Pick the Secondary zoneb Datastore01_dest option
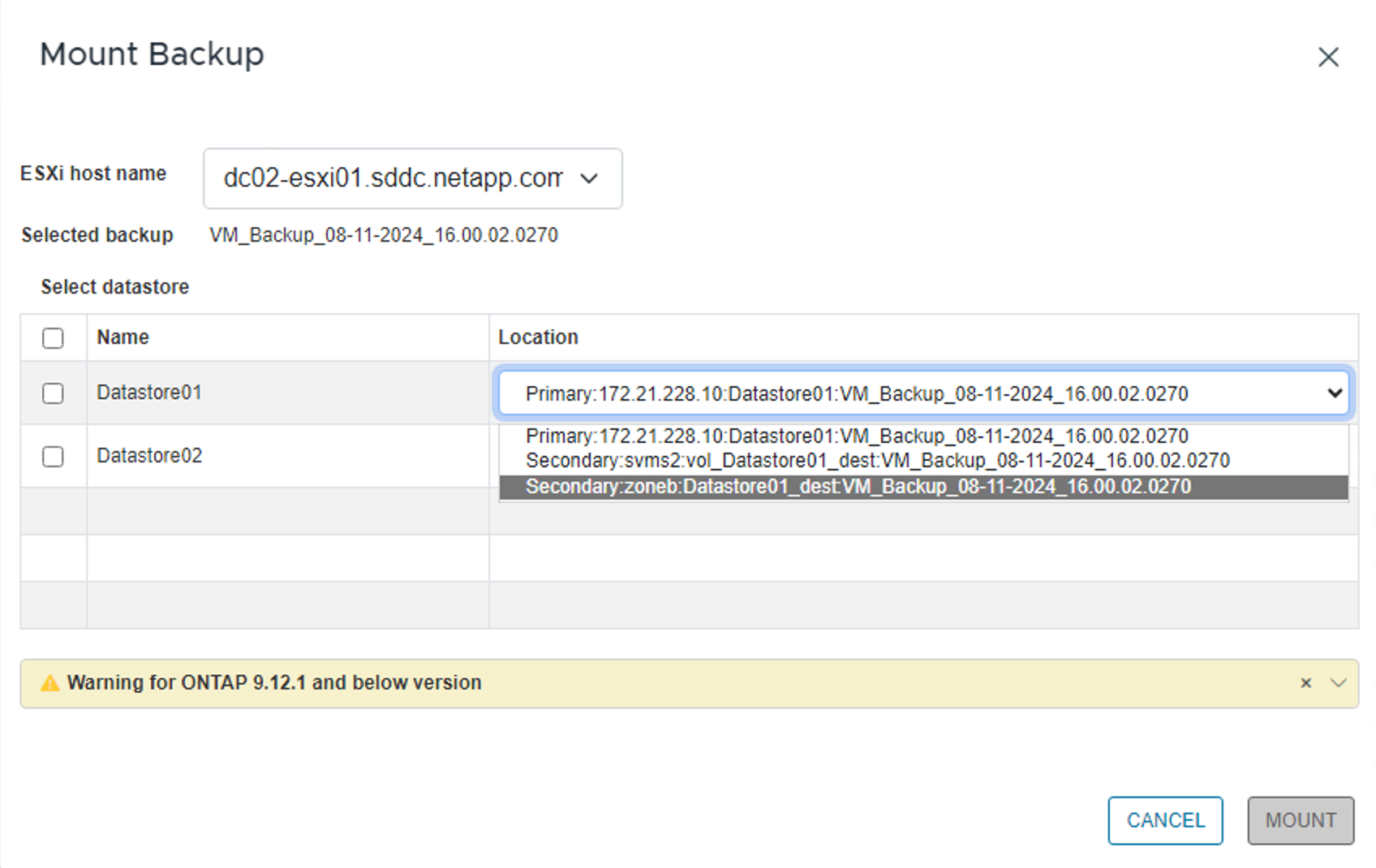Image resolution: width=1376 pixels, height=868 pixels. (x=858, y=487)
